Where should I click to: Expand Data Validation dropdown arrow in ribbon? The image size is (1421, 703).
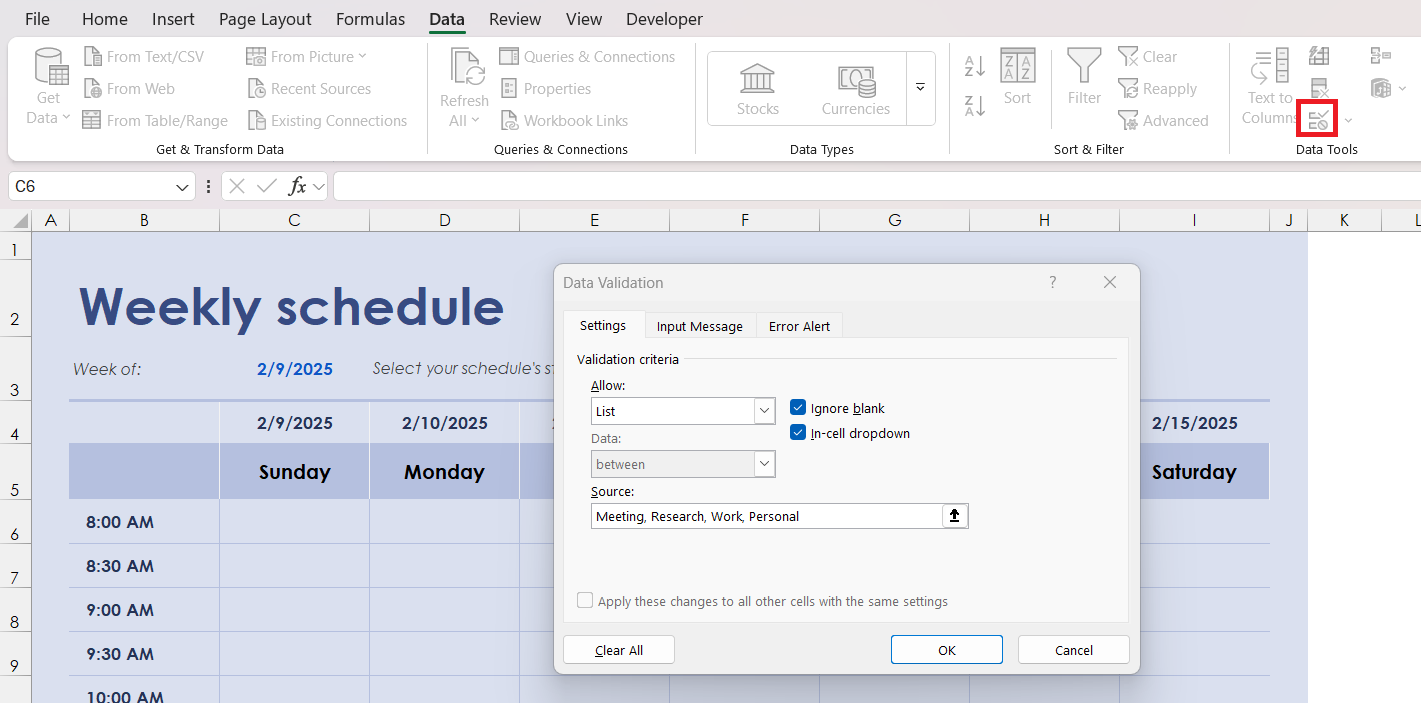click(x=1348, y=121)
